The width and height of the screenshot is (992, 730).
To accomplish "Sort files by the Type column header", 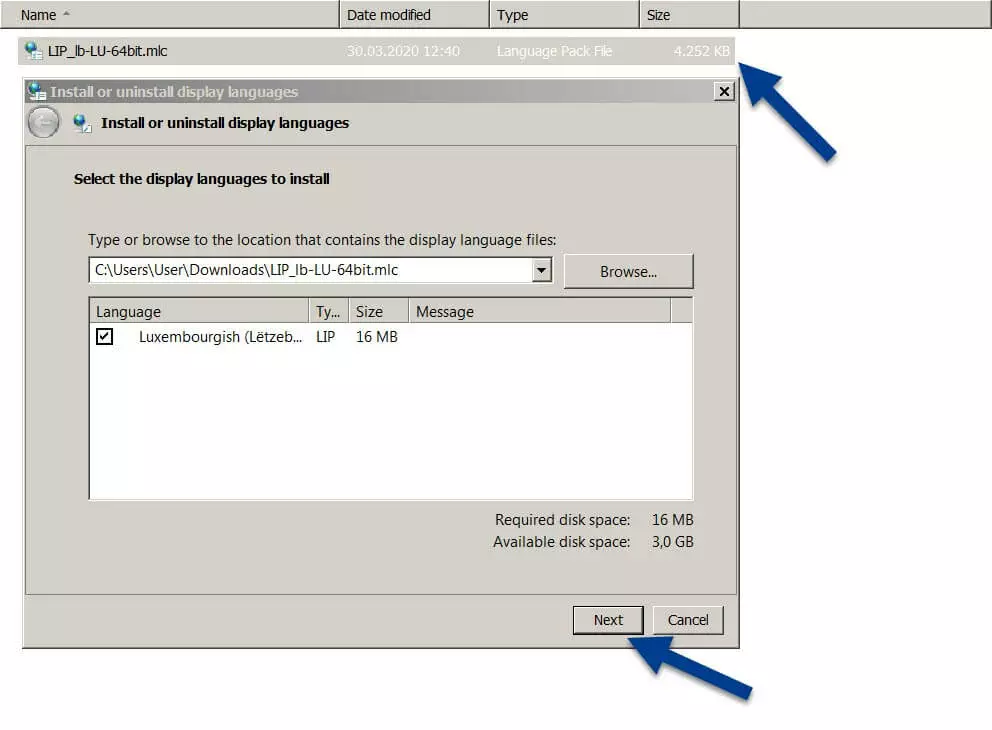I will pos(564,15).
